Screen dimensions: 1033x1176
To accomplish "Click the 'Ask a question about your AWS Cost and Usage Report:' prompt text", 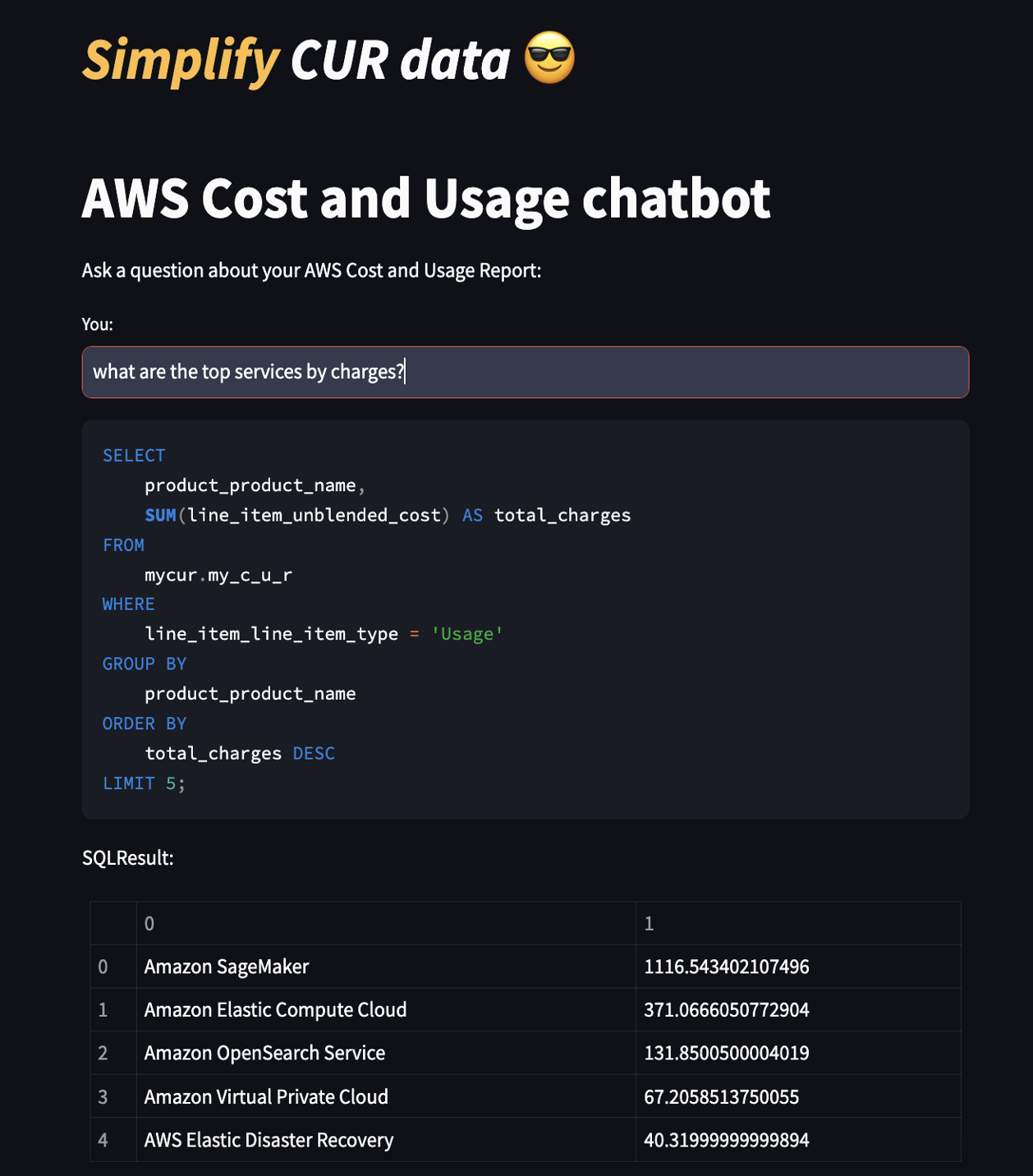I will coord(311,269).
